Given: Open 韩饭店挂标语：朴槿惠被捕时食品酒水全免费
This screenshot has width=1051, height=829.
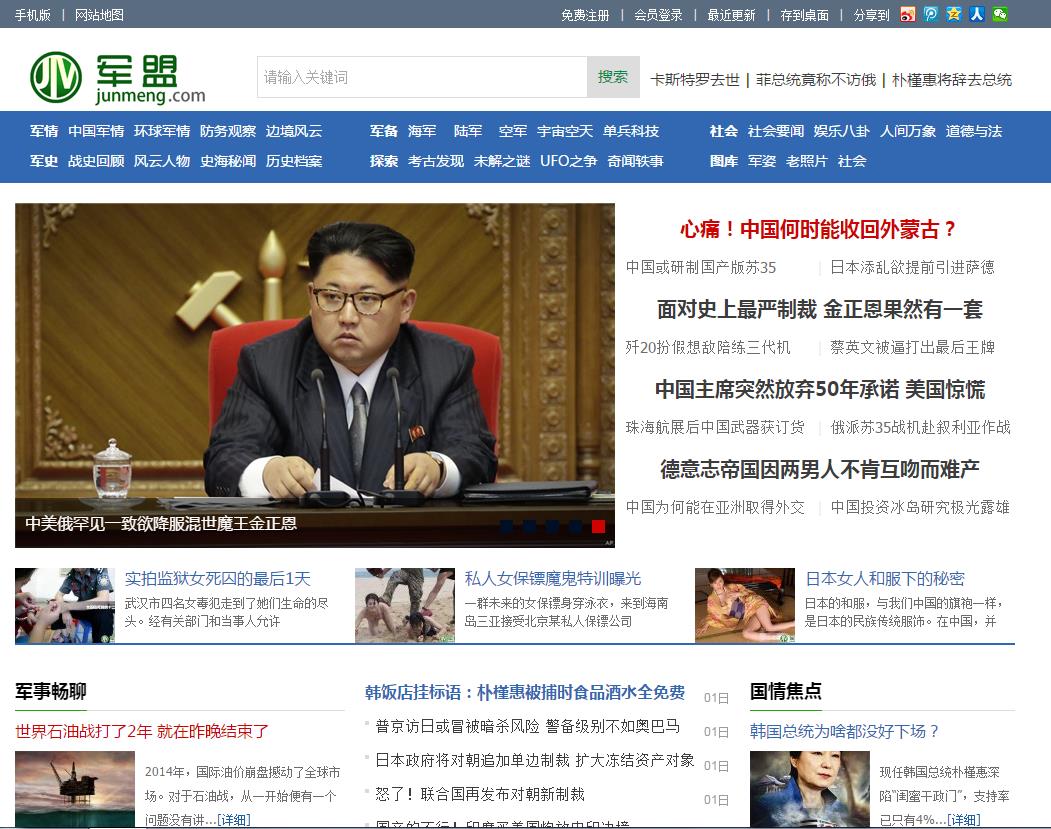Looking at the screenshot, I should (x=525, y=692).
